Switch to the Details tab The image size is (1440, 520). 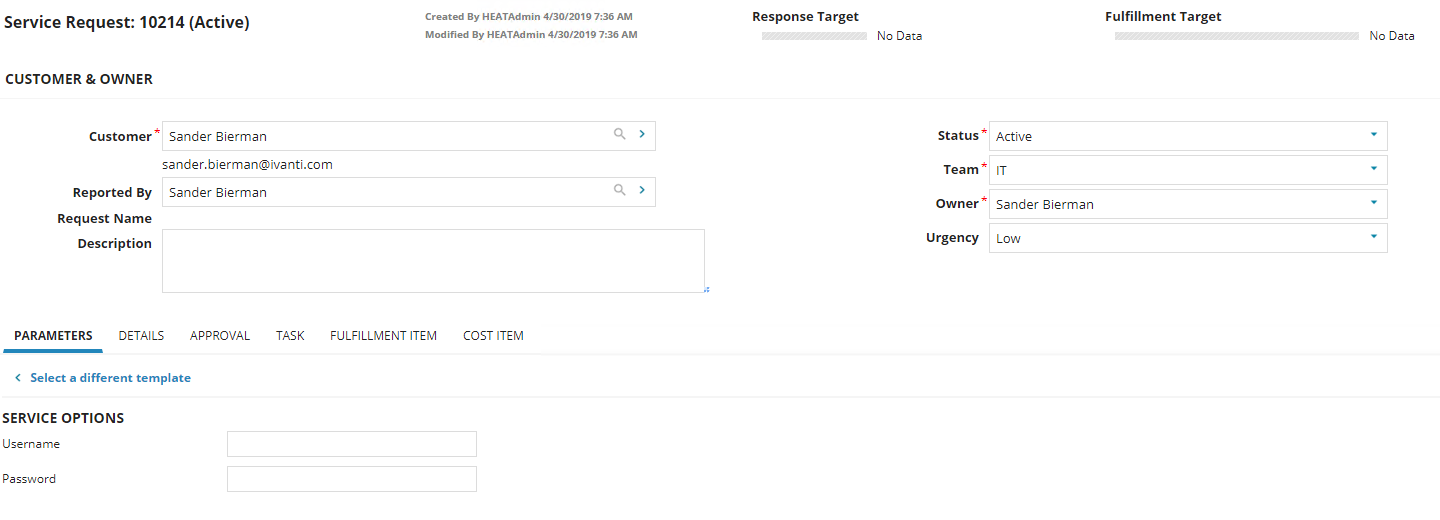tap(141, 336)
